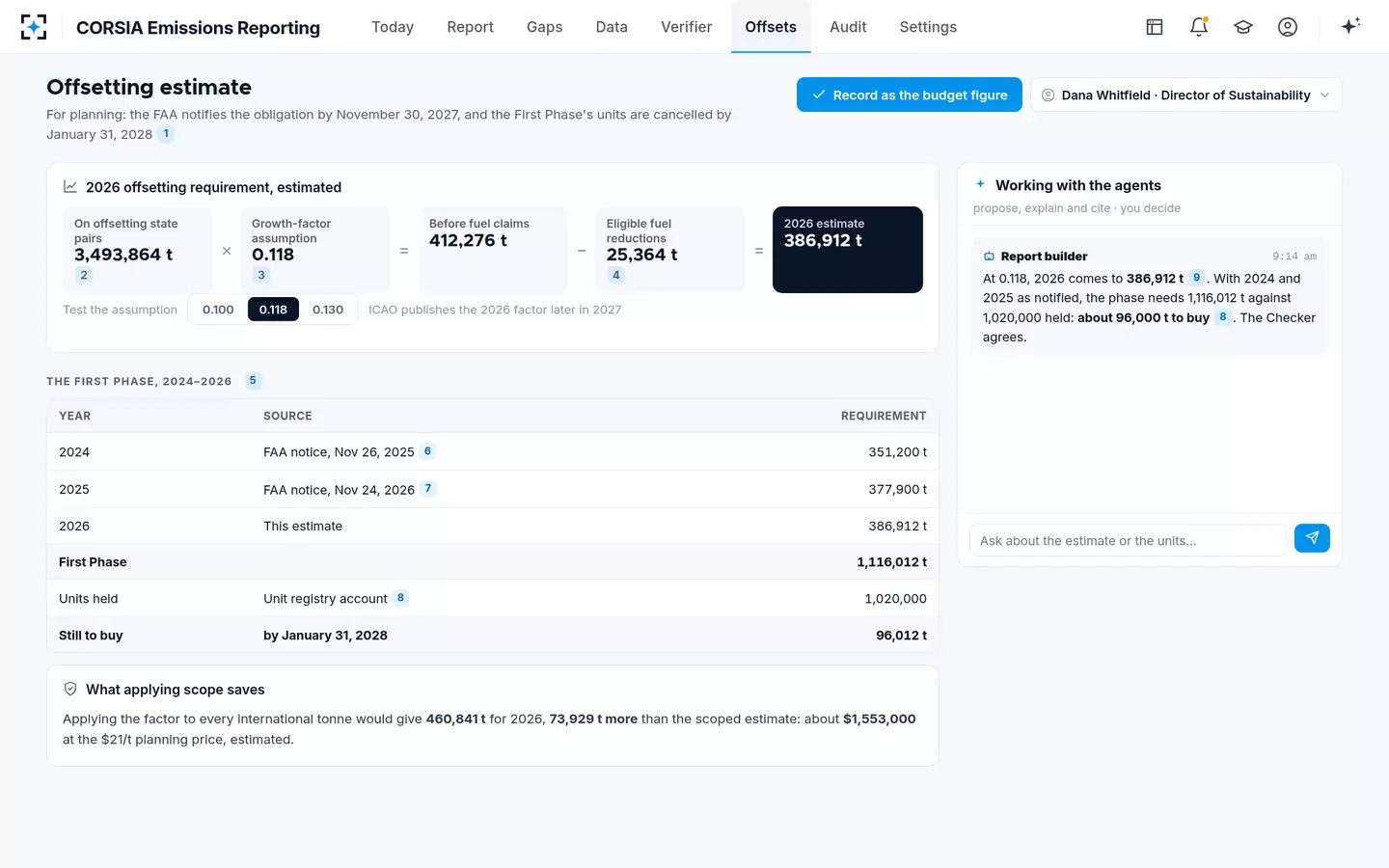This screenshot has width=1389, height=868.
Task: Click the Report builder agent name
Action: (x=1044, y=257)
